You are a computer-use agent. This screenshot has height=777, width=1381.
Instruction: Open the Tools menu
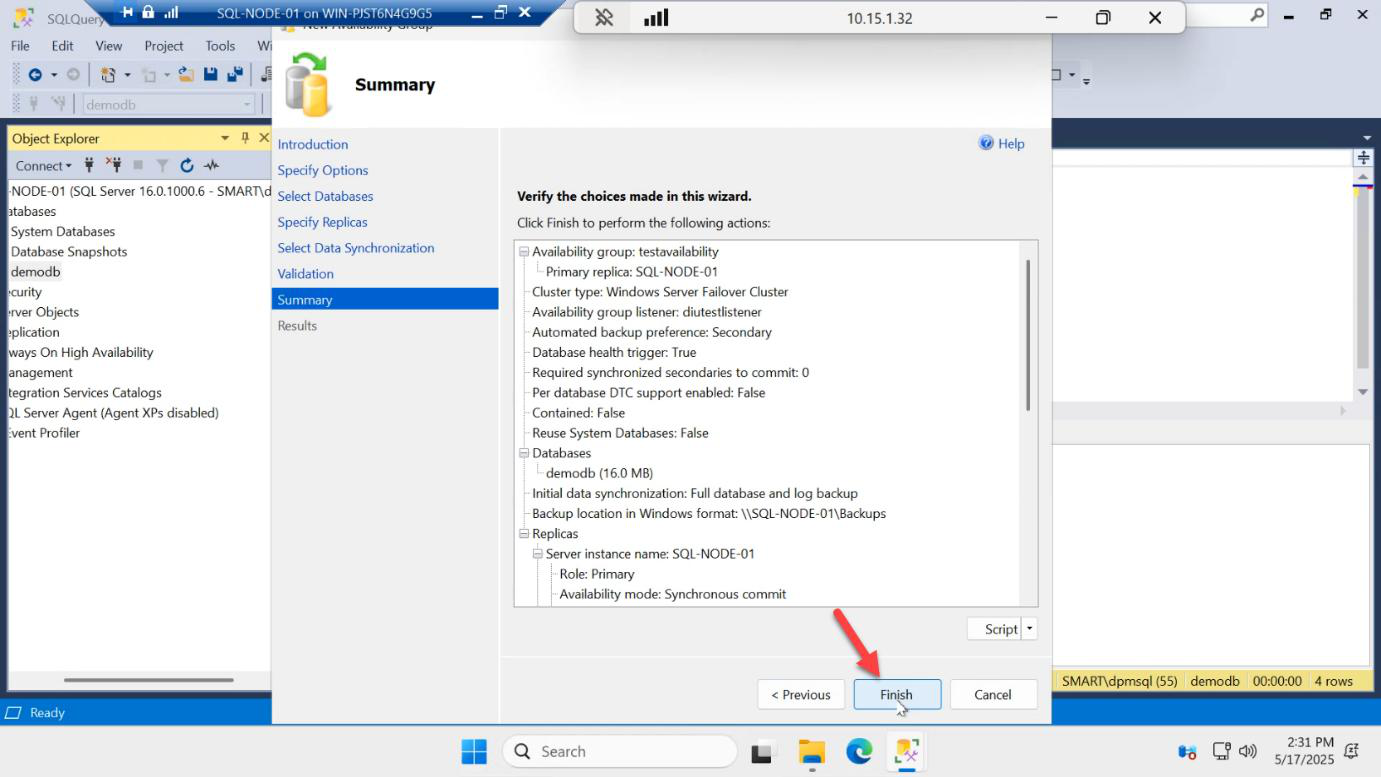click(x=220, y=46)
